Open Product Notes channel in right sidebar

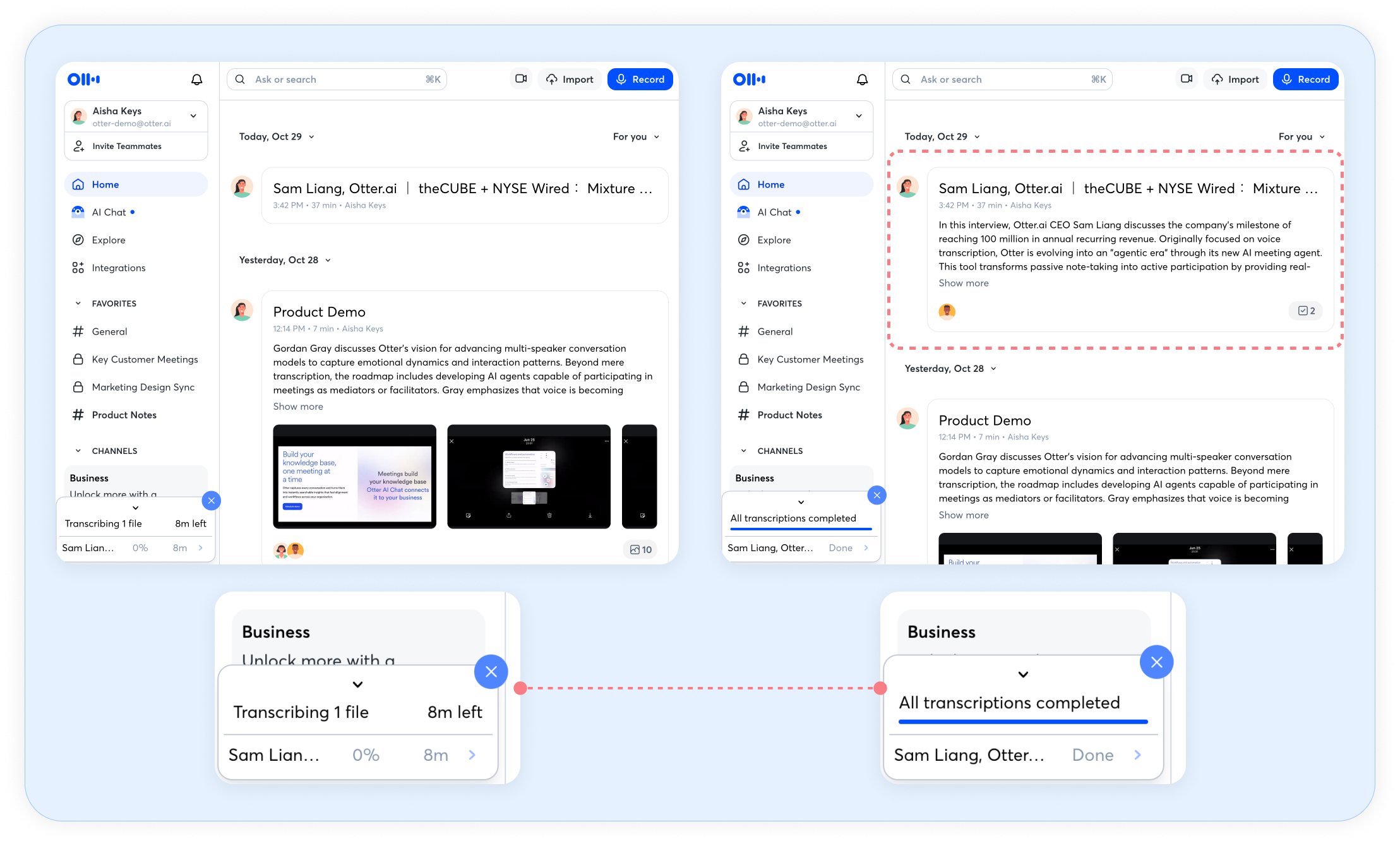click(x=801, y=415)
